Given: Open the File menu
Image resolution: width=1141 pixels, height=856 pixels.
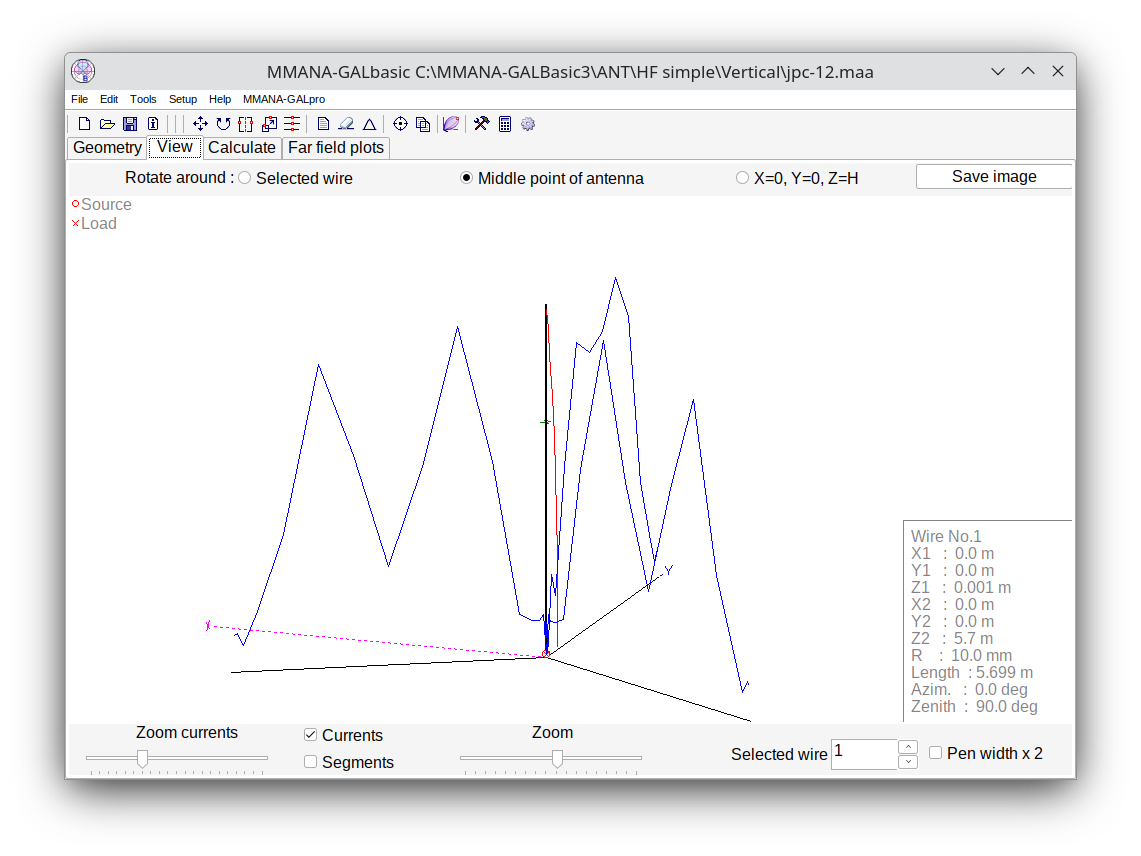Looking at the screenshot, I should click(79, 99).
